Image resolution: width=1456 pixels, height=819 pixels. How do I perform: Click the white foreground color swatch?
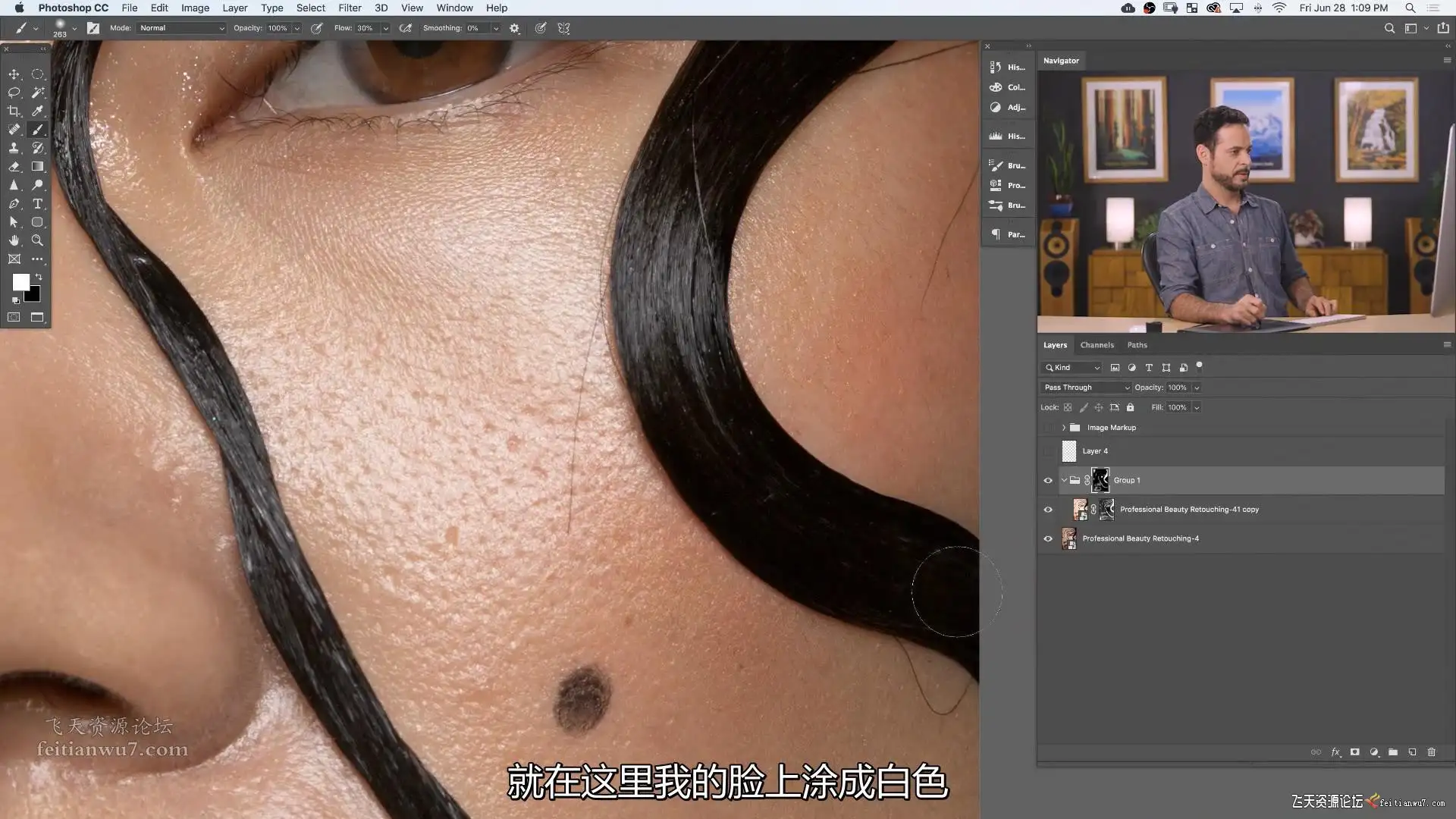pos(20,281)
